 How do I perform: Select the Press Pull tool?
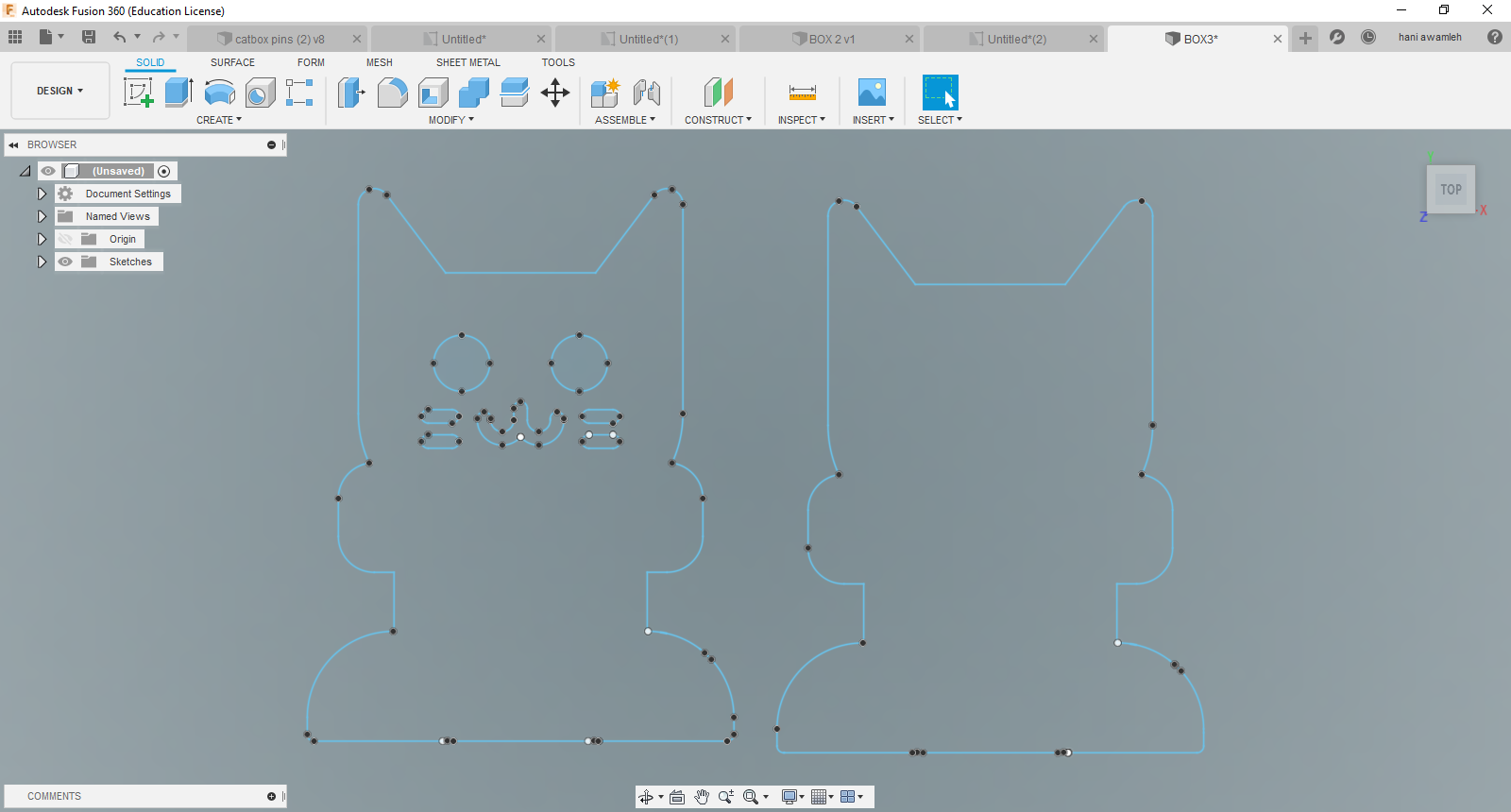[351, 93]
